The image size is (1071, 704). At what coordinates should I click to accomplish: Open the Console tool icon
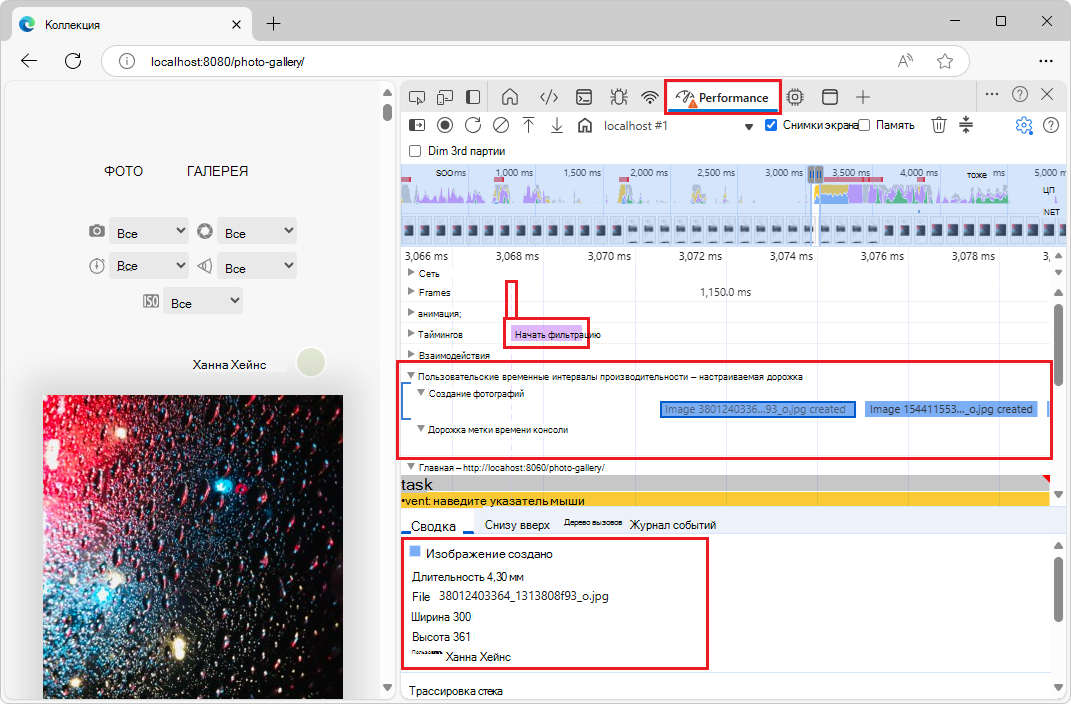tap(584, 97)
